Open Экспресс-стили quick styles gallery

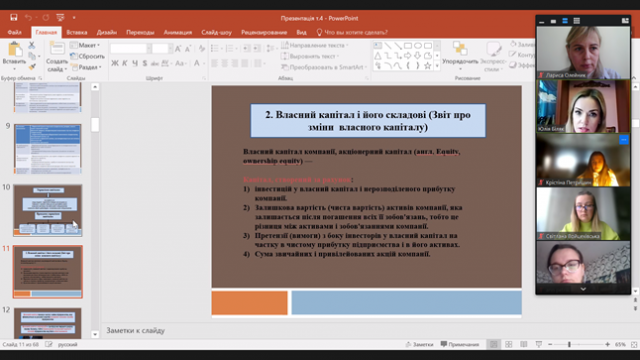pyautogui.click(x=493, y=56)
